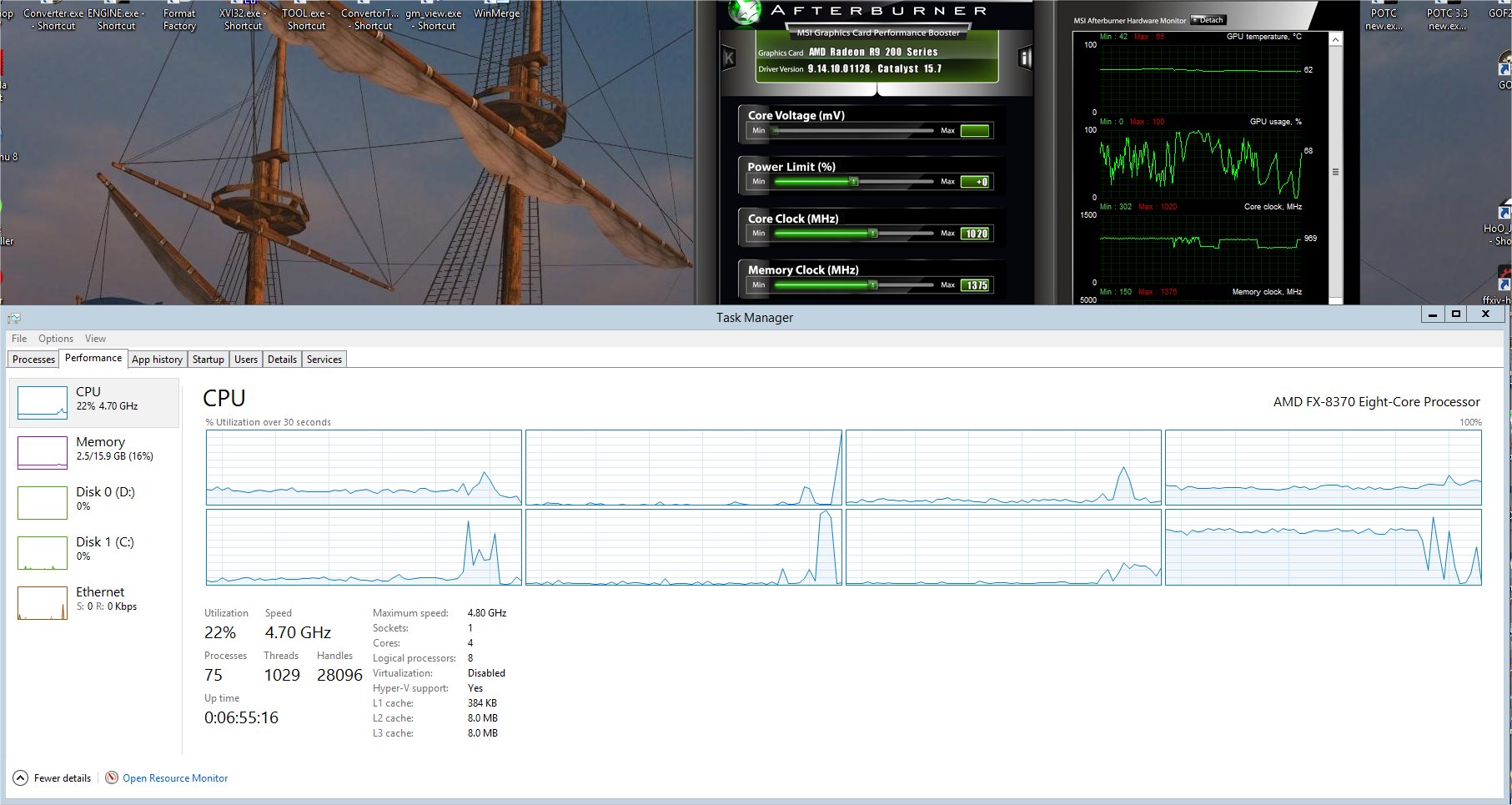Click the Core Clock slider handle
The width and height of the screenshot is (1512, 805).
coord(873,234)
